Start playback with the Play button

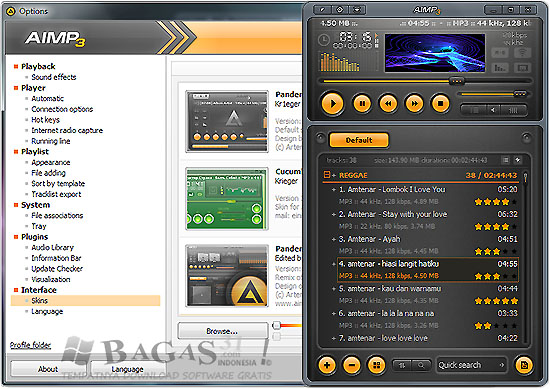(332, 103)
